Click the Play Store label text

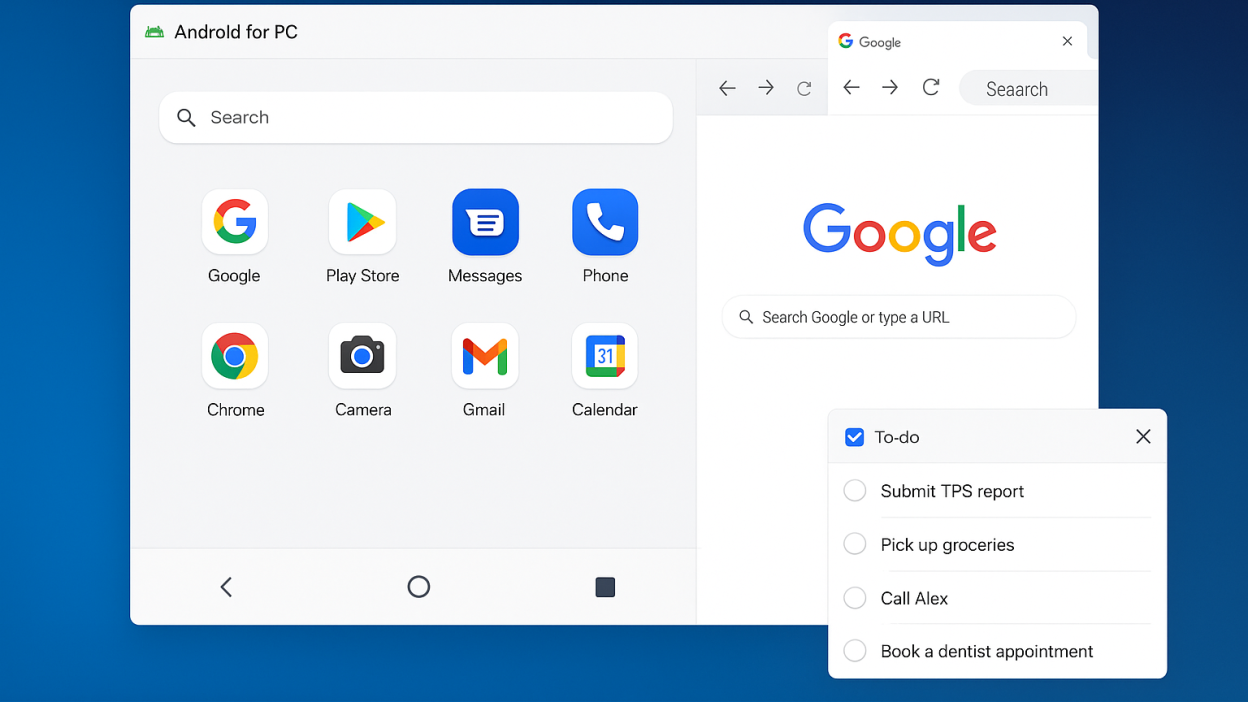pyautogui.click(x=363, y=276)
